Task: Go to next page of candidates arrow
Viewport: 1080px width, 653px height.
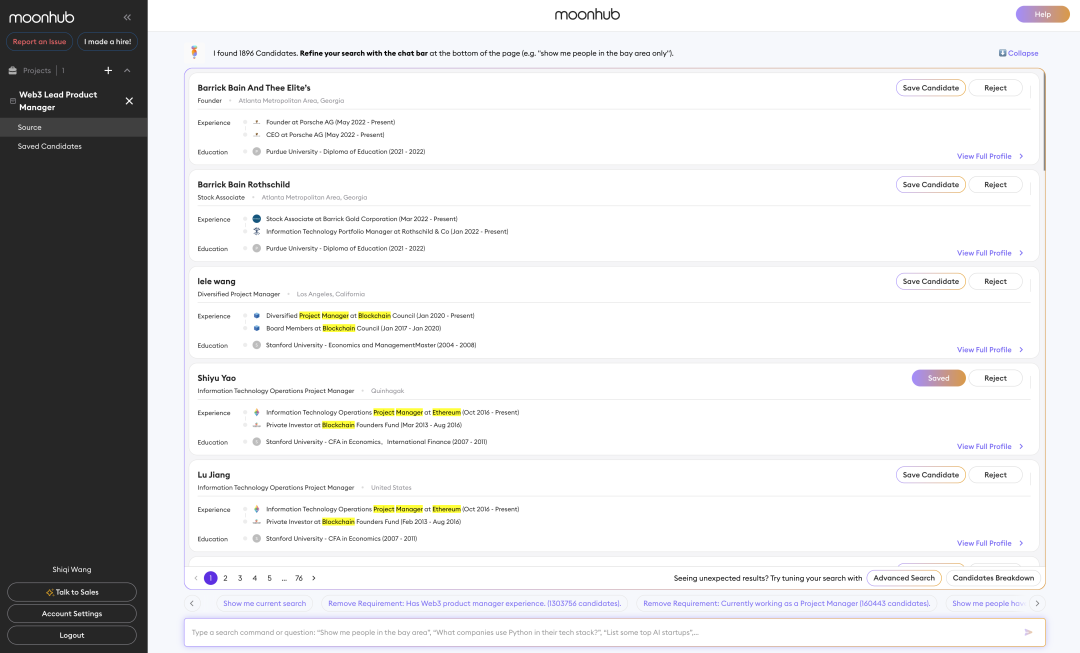Action: pos(313,578)
